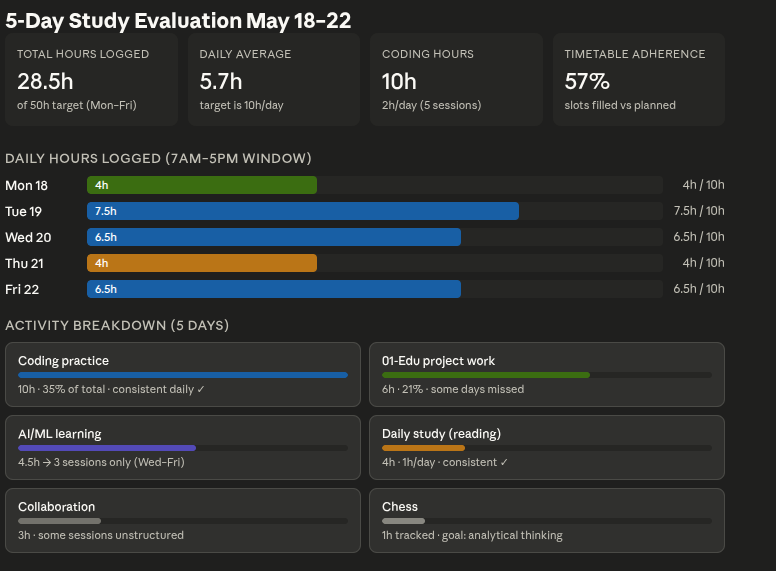
Task: Click the gray Collaboration progress bar
Action: (x=59, y=521)
